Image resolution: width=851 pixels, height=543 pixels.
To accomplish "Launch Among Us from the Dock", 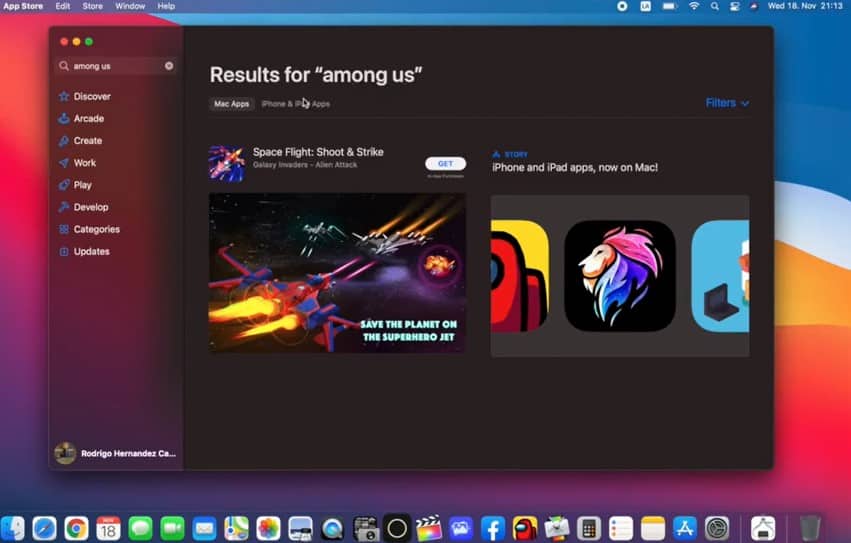I will pyautogui.click(x=525, y=528).
